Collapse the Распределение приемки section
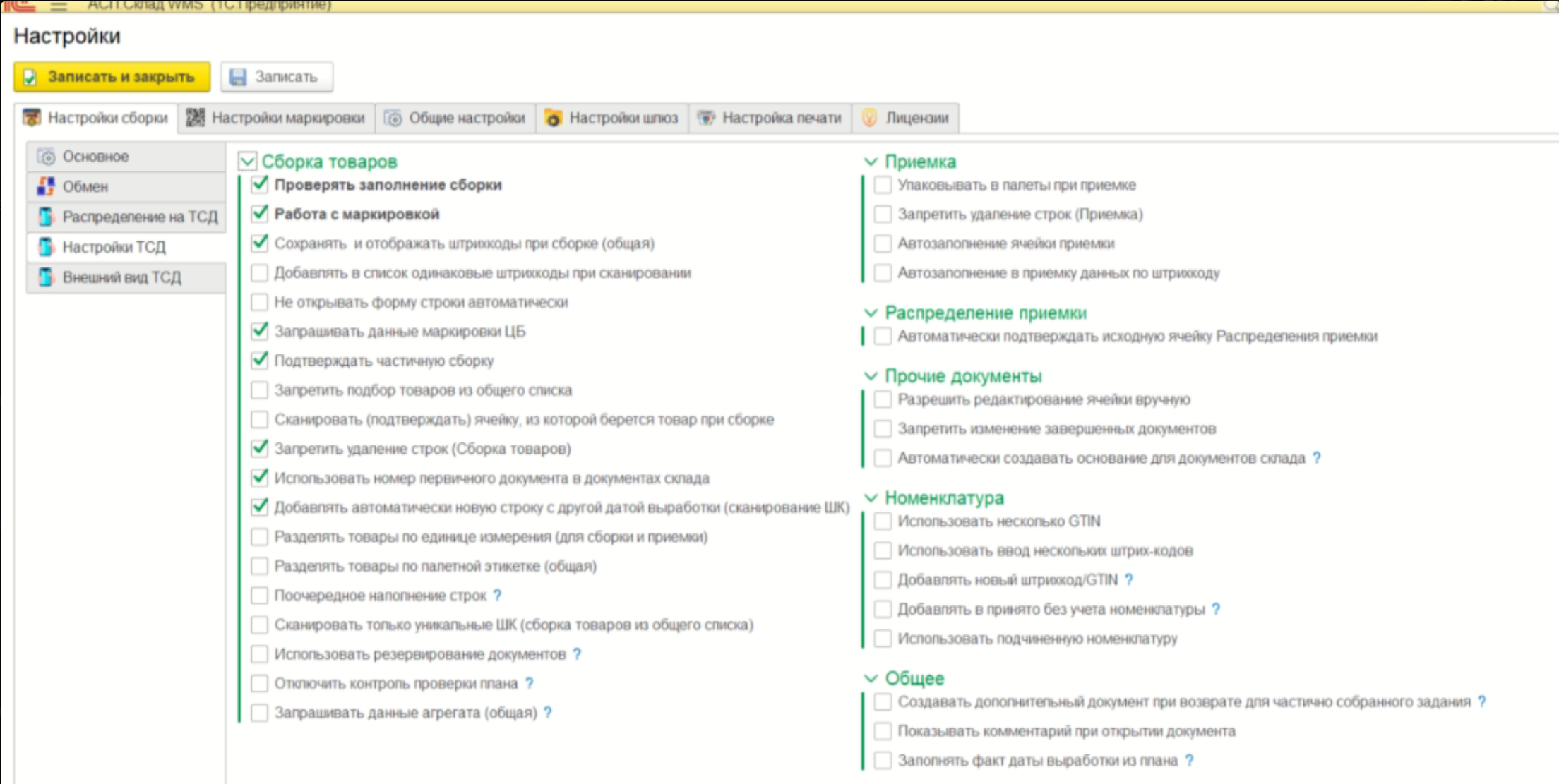This screenshot has height=784, width=1559. 871,313
